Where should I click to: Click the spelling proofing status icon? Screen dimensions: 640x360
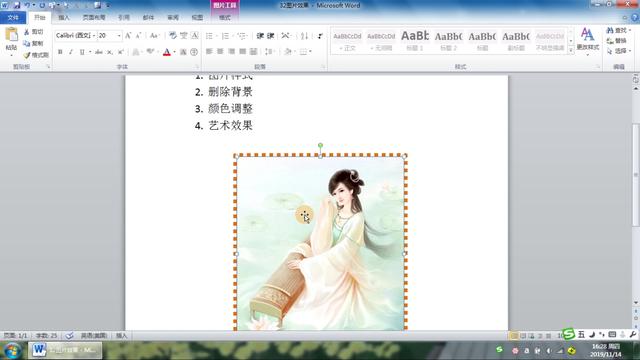(x=70, y=336)
